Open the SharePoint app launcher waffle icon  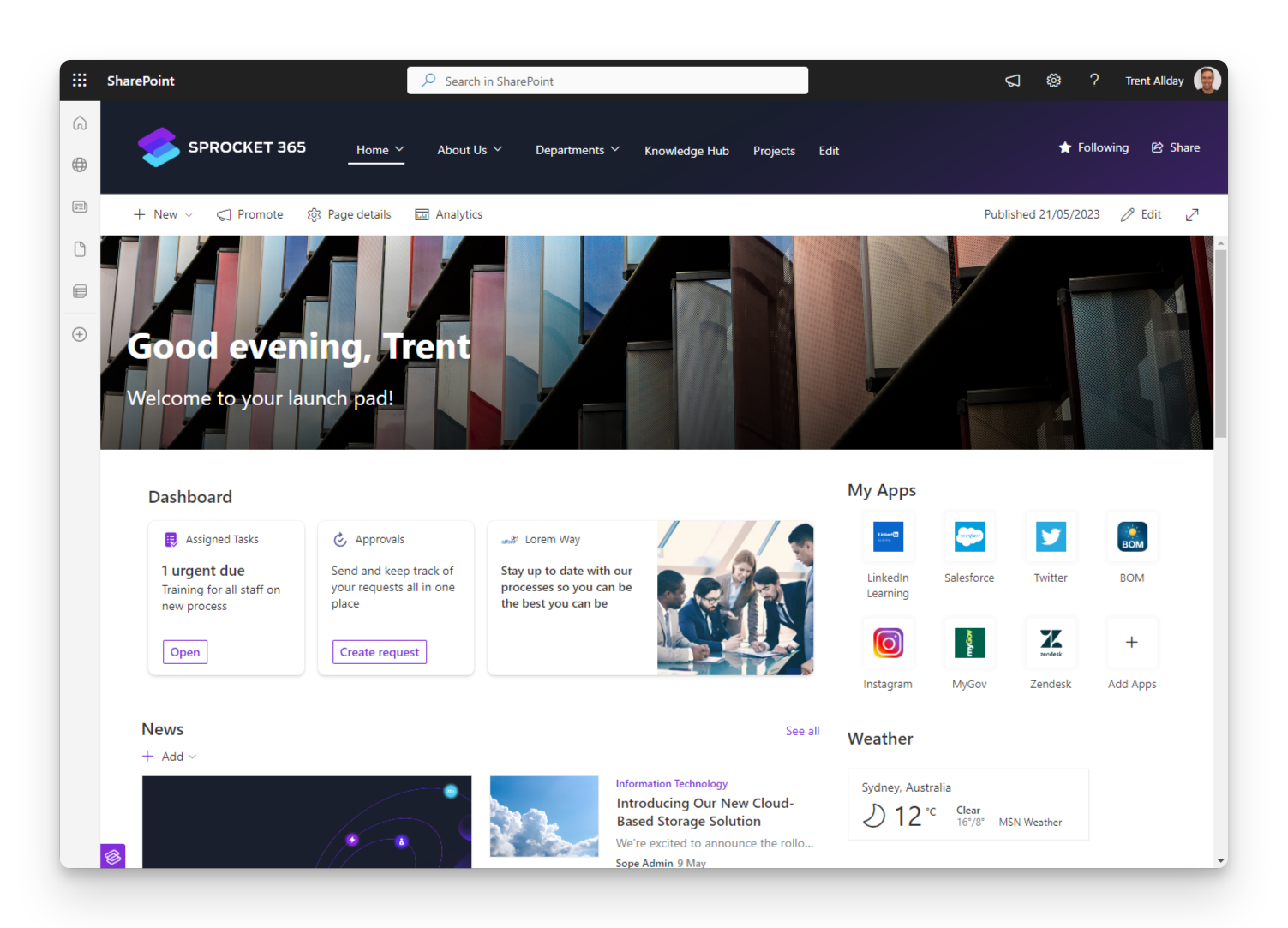tap(79, 80)
